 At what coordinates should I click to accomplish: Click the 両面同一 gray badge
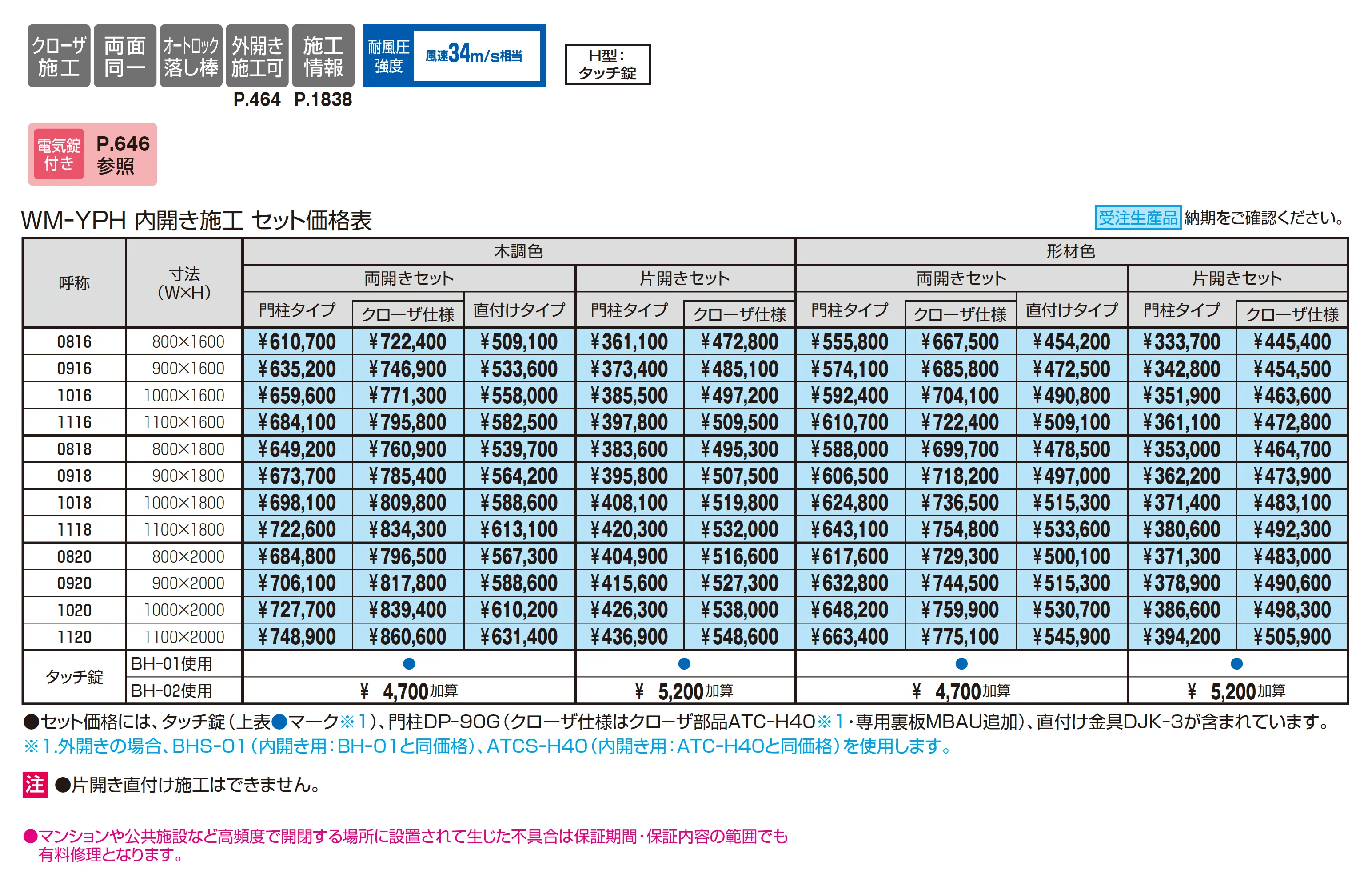pyautogui.click(x=125, y=56)
